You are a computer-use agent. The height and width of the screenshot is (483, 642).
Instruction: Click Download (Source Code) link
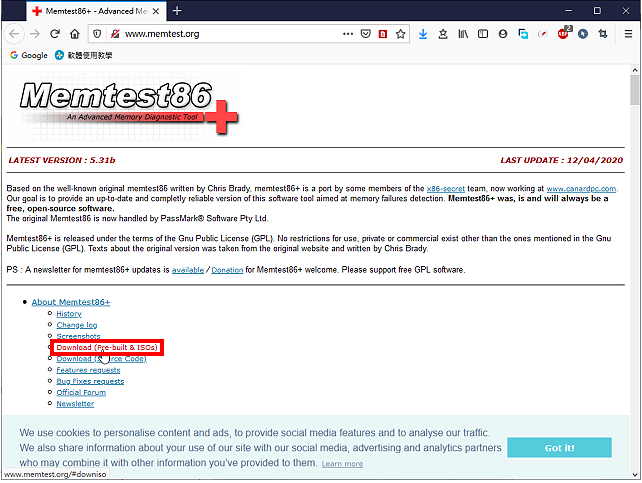(x=101, y=359)
